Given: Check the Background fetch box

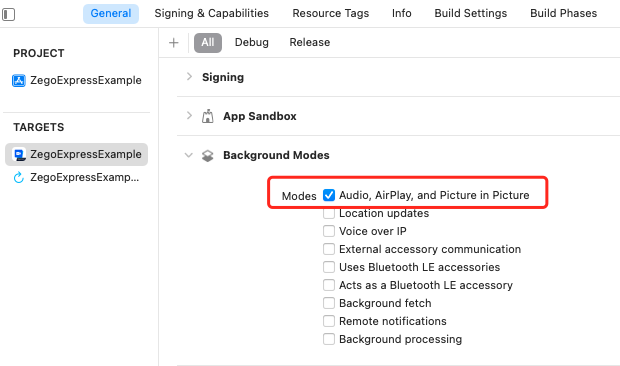Looking at the screenshot, I should coord(329,303).
